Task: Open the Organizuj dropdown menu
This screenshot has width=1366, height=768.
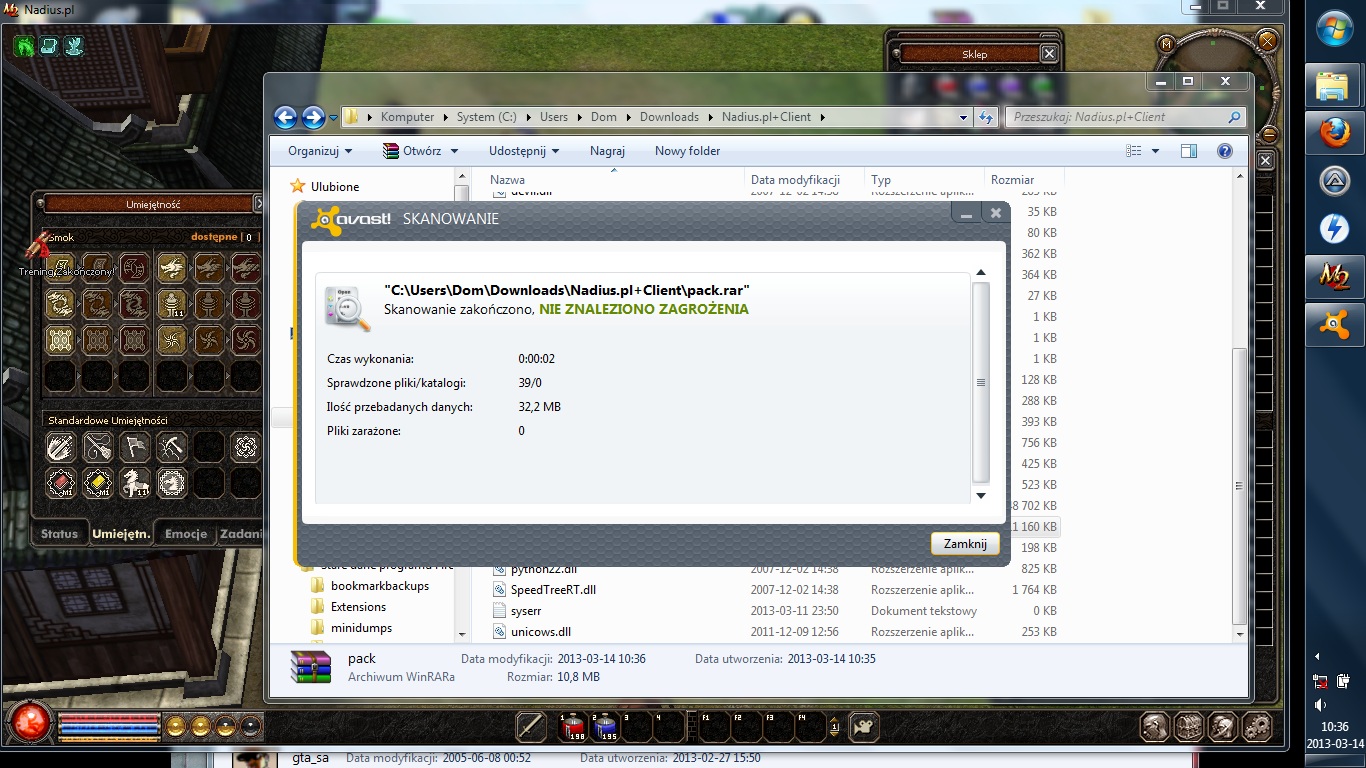Action: point(320,151)
